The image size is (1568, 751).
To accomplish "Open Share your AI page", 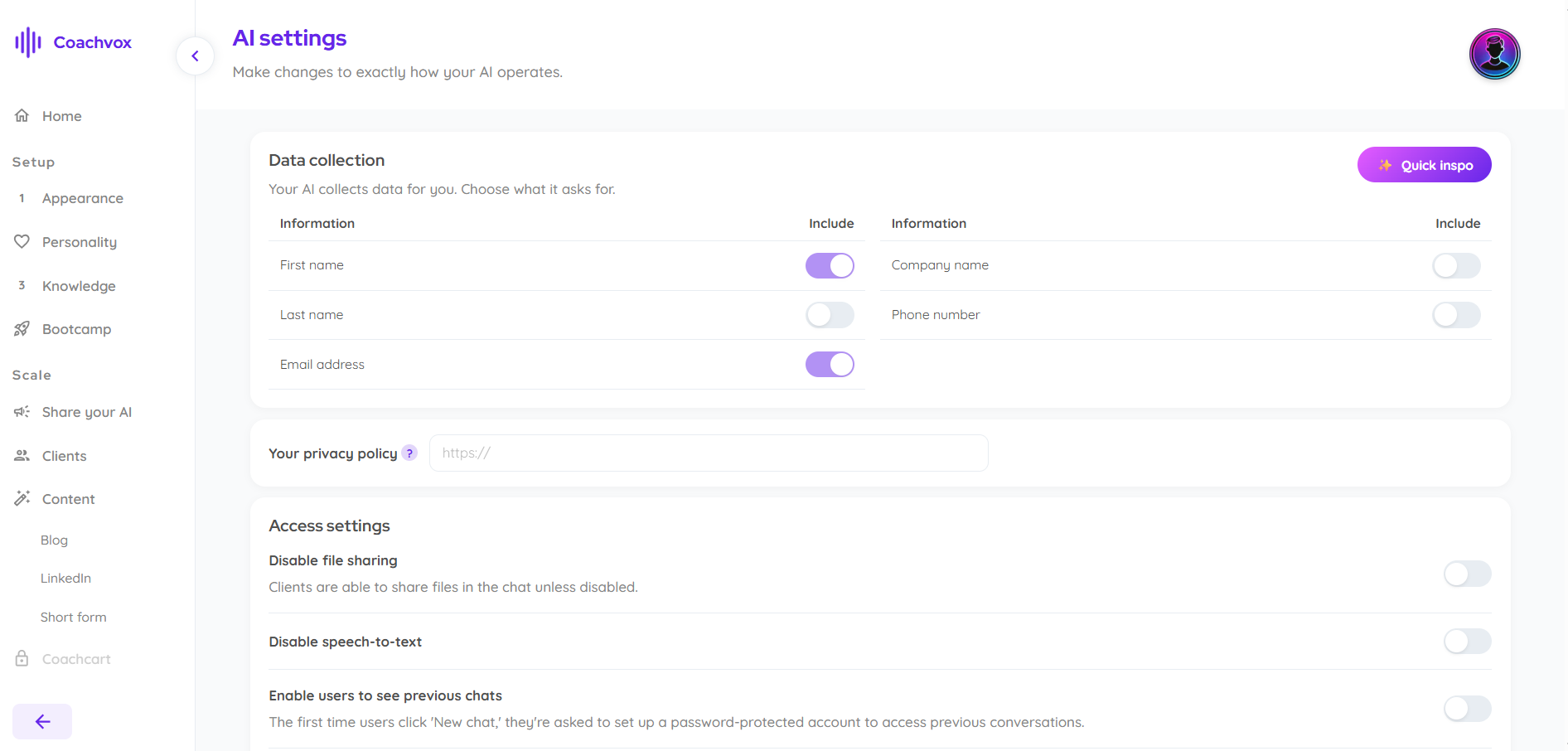I will 87,412.
